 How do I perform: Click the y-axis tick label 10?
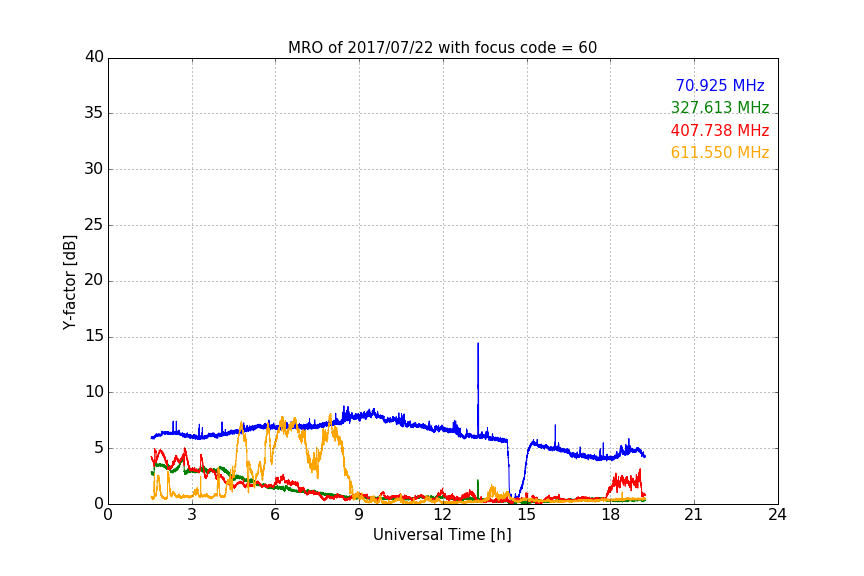click(94, 392)
